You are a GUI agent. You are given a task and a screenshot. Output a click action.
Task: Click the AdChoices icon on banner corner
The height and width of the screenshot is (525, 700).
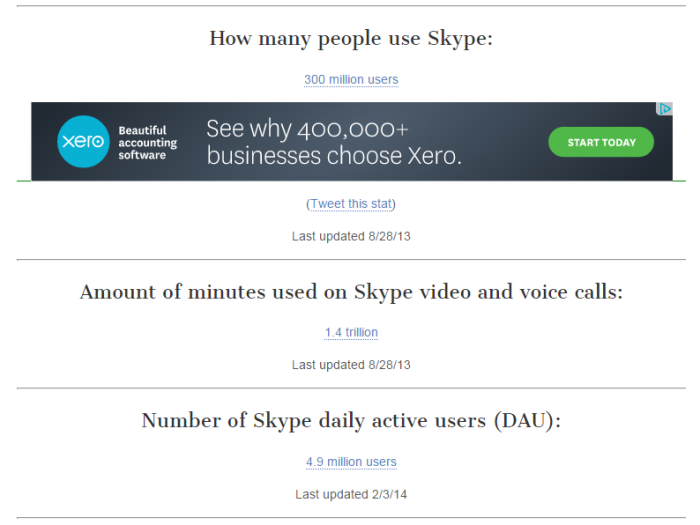[664, 108]
